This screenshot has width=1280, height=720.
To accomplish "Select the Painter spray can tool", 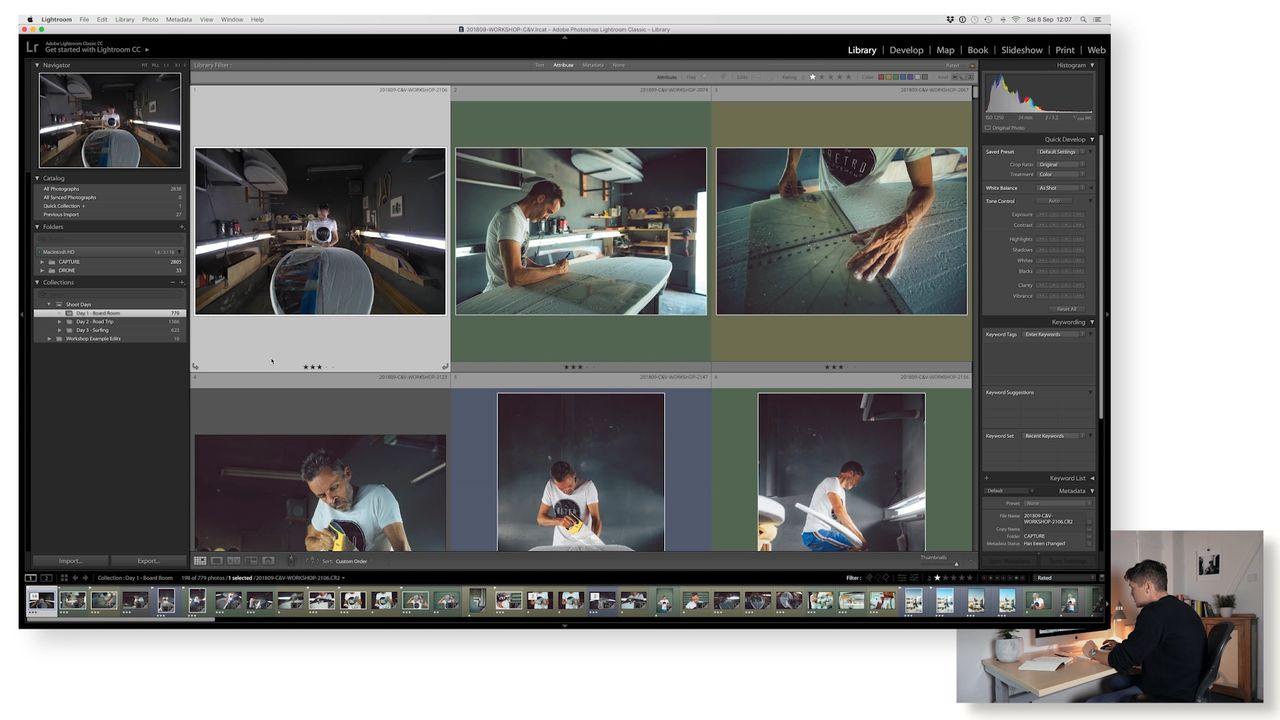I will 291,561.
